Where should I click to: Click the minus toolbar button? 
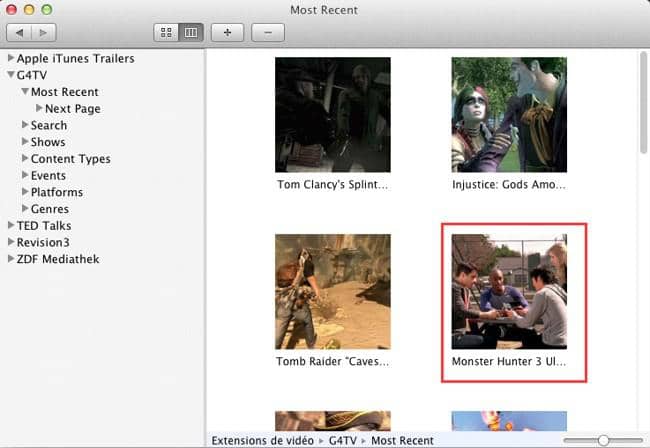(x=268, y=32)
